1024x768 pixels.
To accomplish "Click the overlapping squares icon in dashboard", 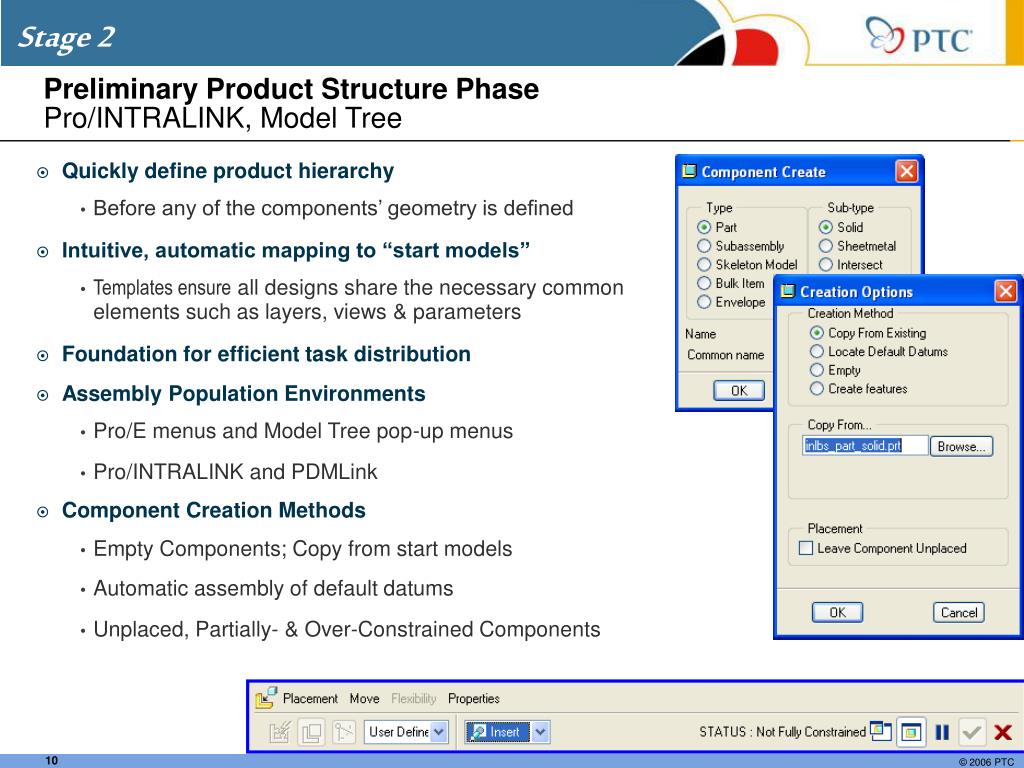I will [312, 732].
